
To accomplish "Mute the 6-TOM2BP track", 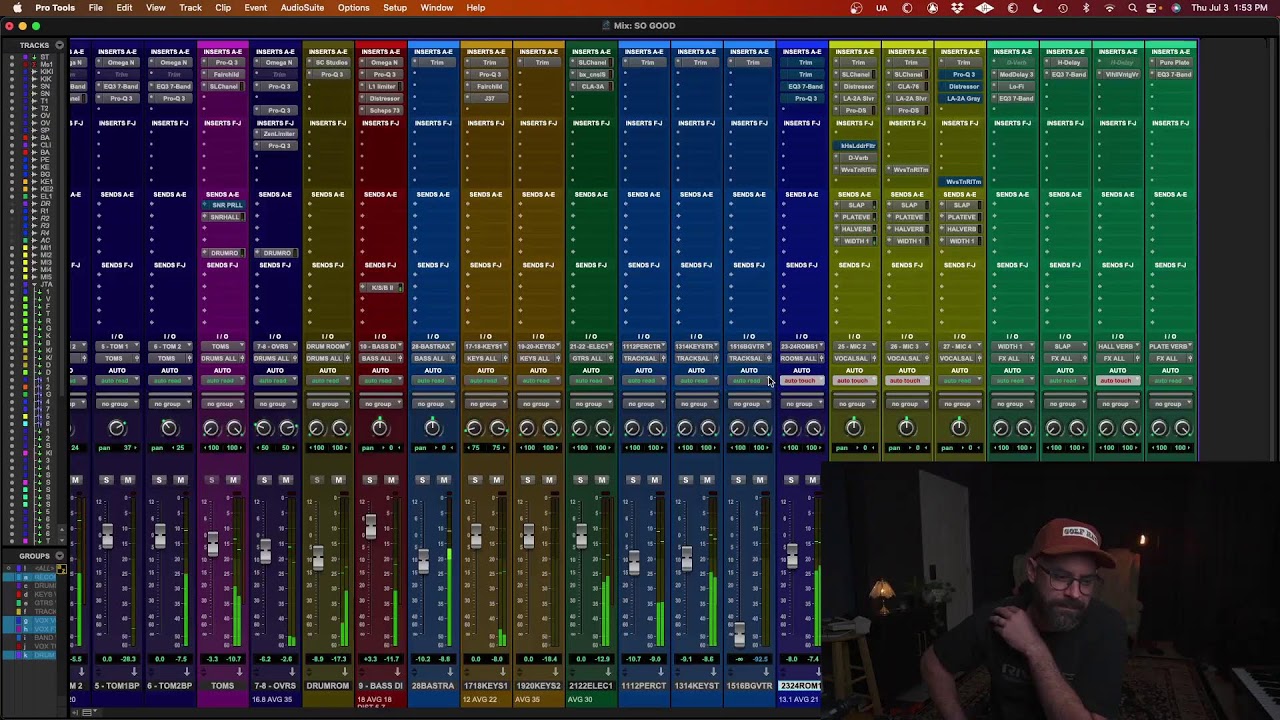I will (180, 480).
